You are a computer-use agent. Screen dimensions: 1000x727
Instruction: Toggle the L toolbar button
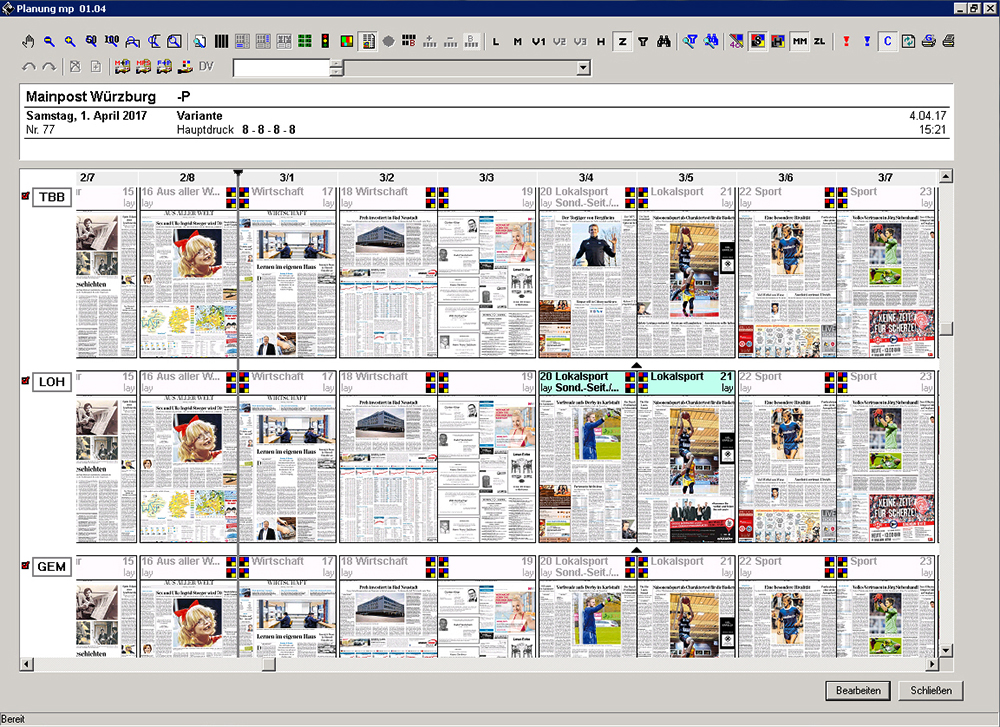(496, 41)
